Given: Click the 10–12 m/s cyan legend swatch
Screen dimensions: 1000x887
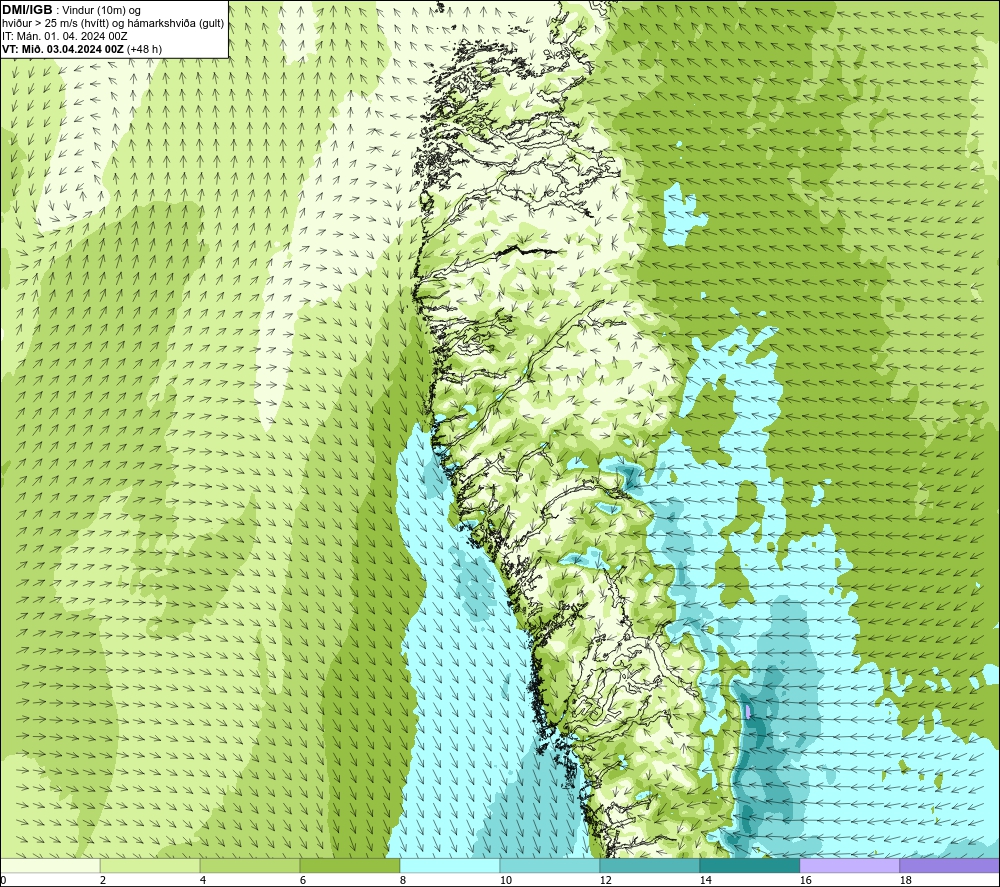Looking at the screenshot, I should 550,865.
